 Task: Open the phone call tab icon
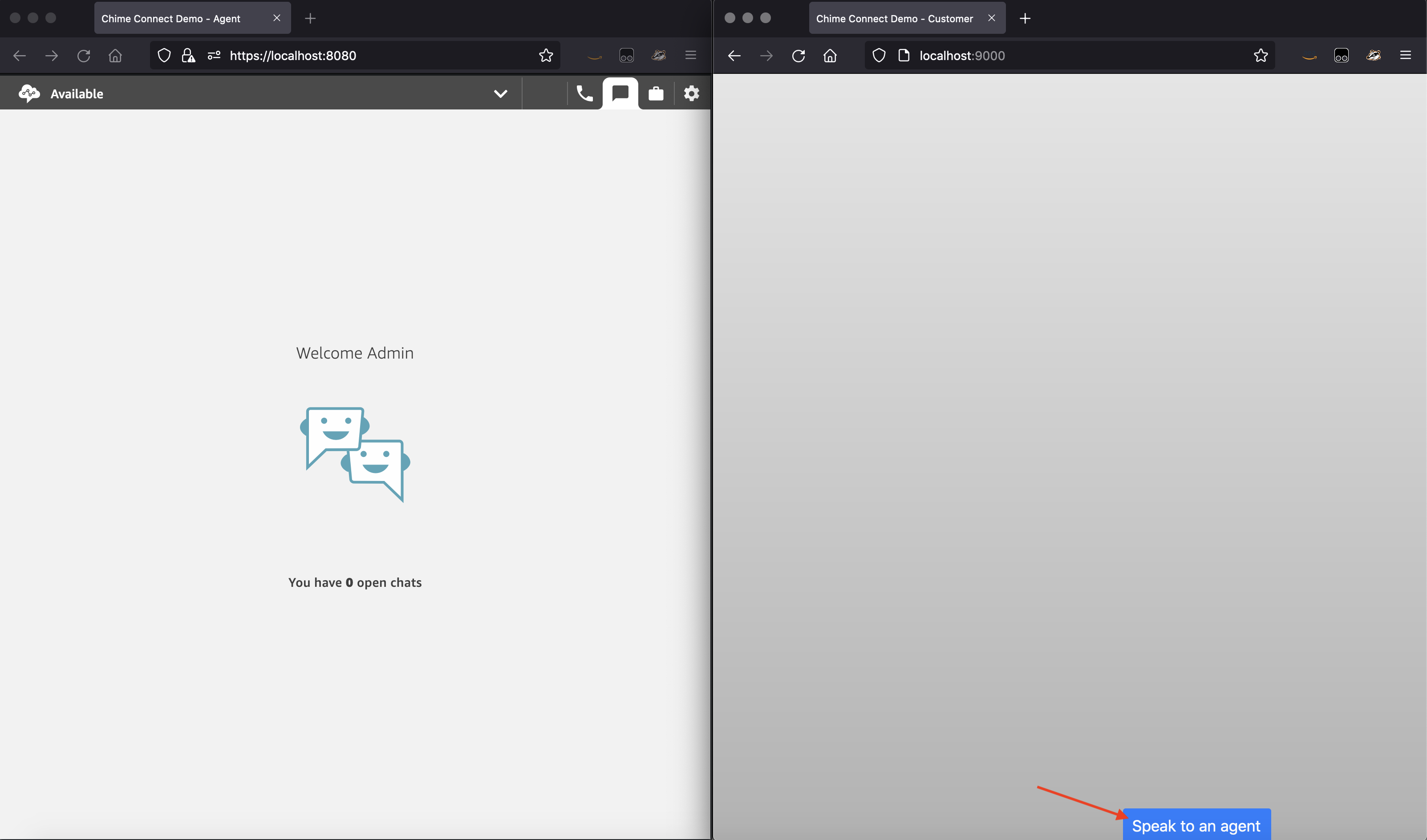(584, 93)
